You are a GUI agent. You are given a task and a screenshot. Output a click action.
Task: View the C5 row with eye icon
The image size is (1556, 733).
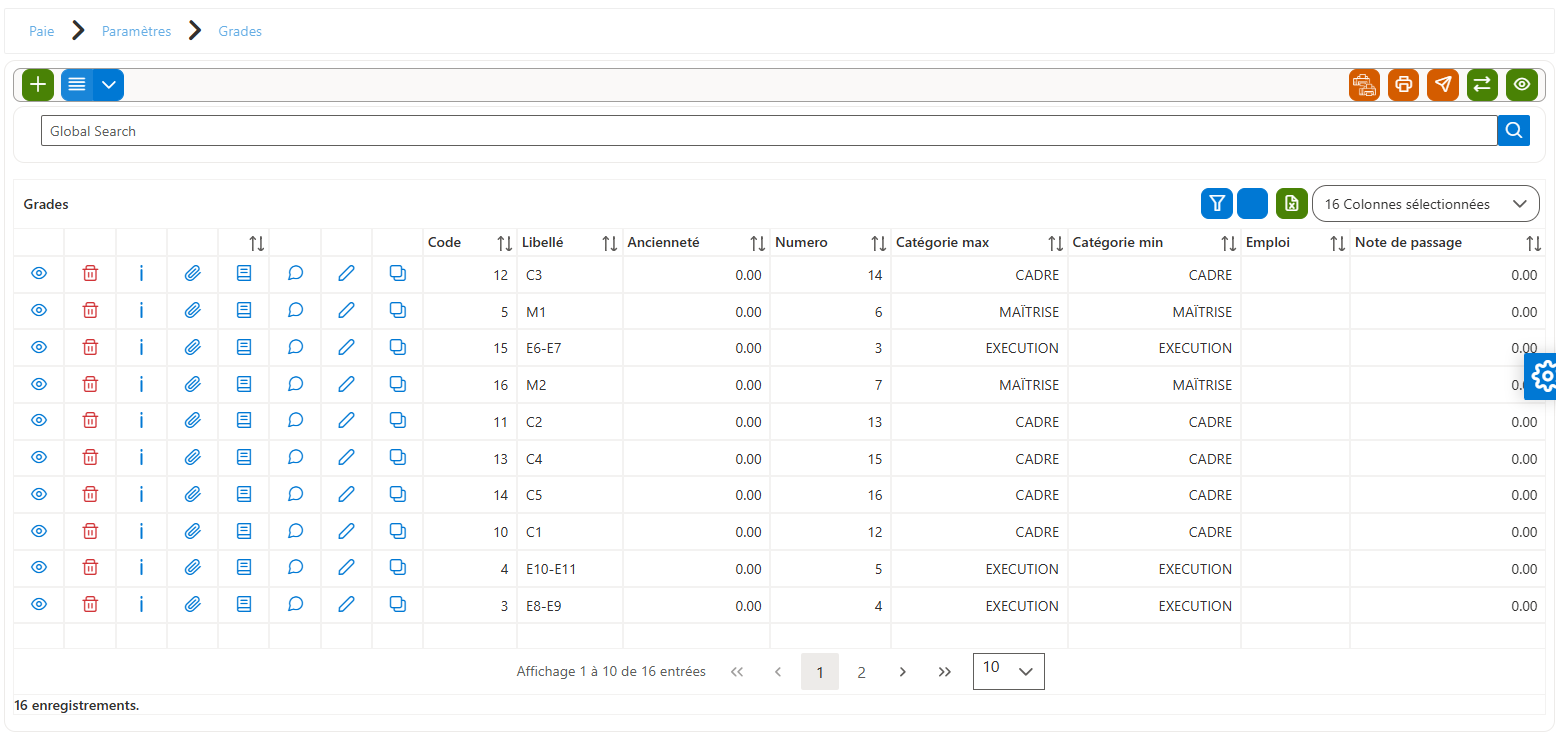tap(39, 494)
